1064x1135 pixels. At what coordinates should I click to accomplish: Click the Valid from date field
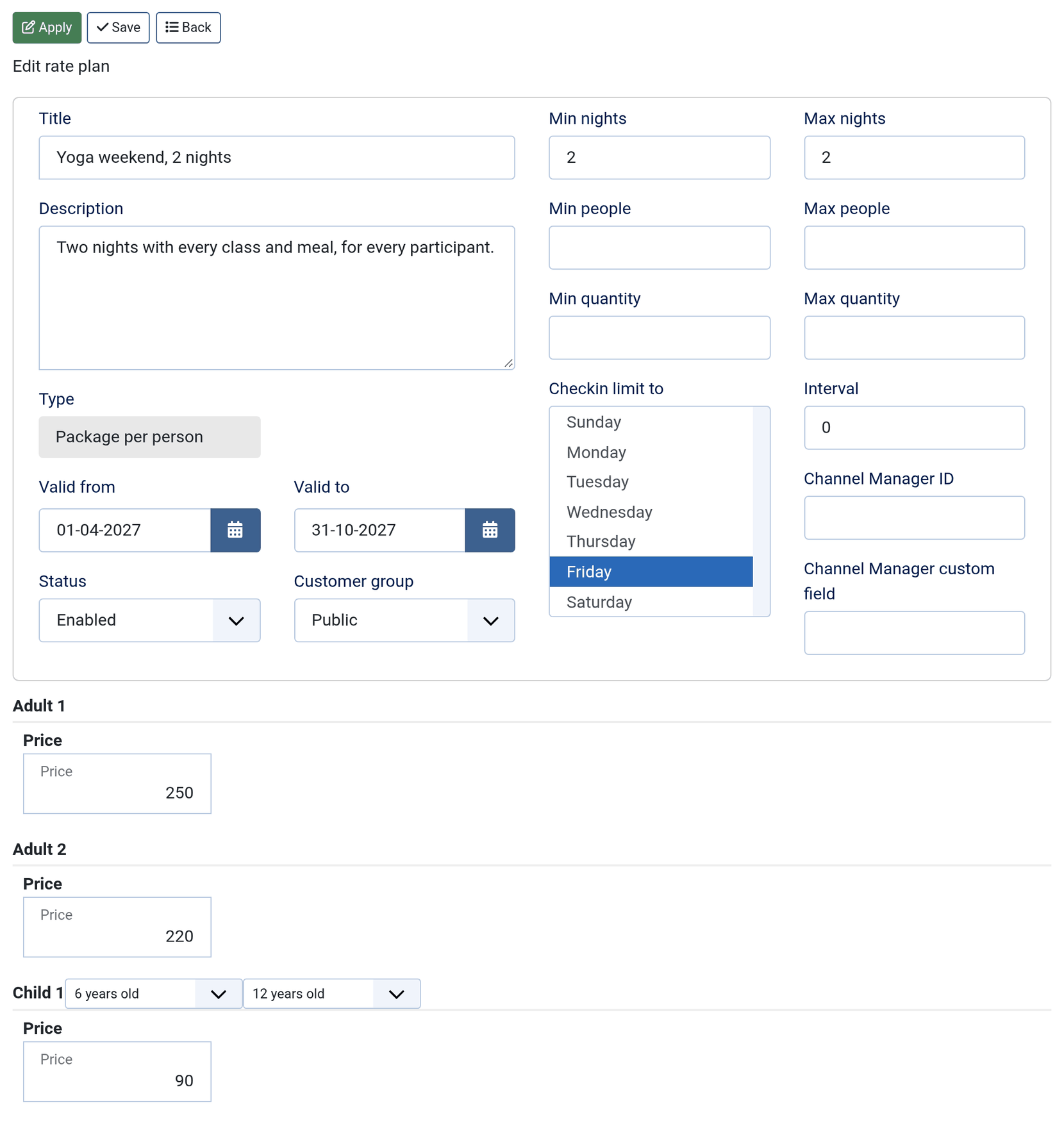(125, 530)
